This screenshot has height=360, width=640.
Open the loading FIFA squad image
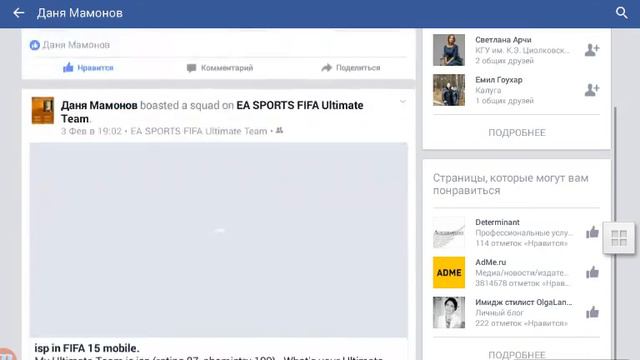[x=218, y=240]
